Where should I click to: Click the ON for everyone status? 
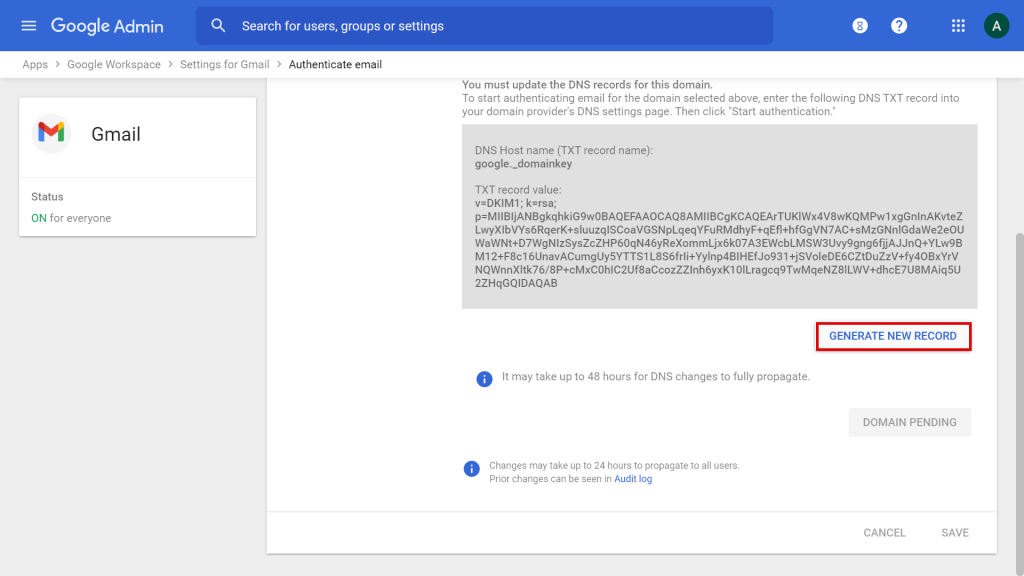(71, 218)
